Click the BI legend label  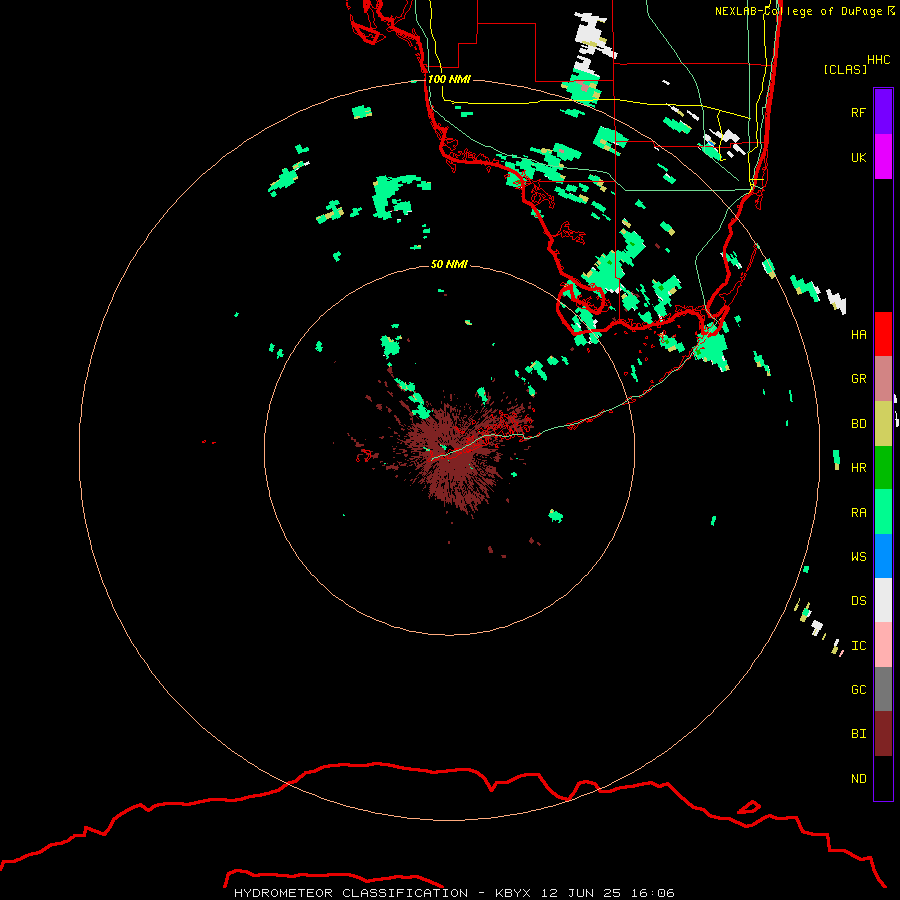858,734
